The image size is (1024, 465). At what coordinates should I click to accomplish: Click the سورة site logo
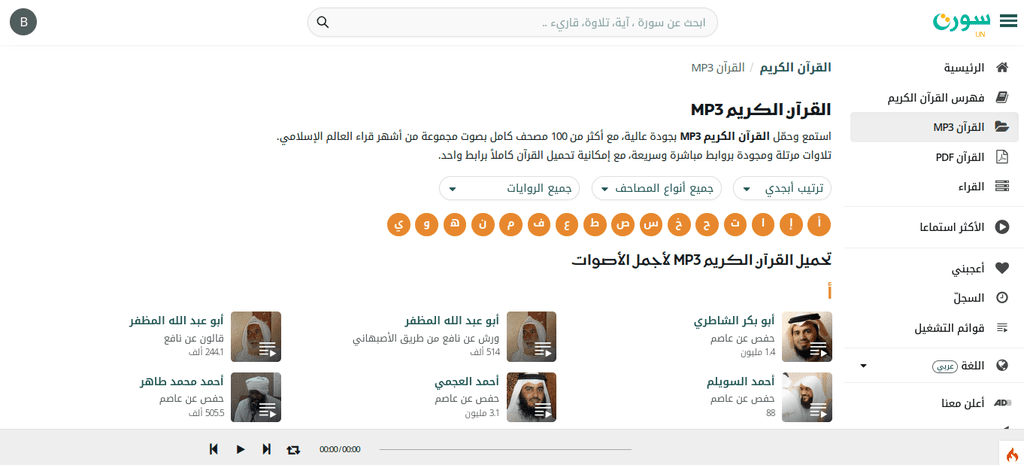coord(961,22)
